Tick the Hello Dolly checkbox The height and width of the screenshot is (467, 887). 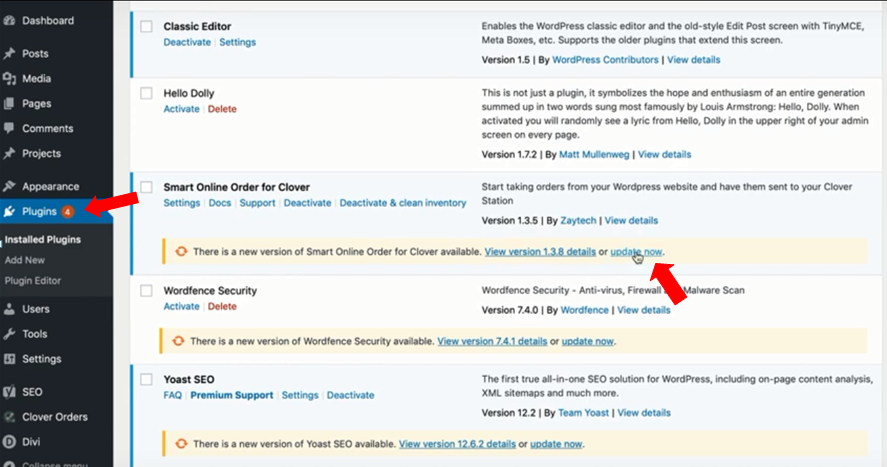tap(147, 93)
